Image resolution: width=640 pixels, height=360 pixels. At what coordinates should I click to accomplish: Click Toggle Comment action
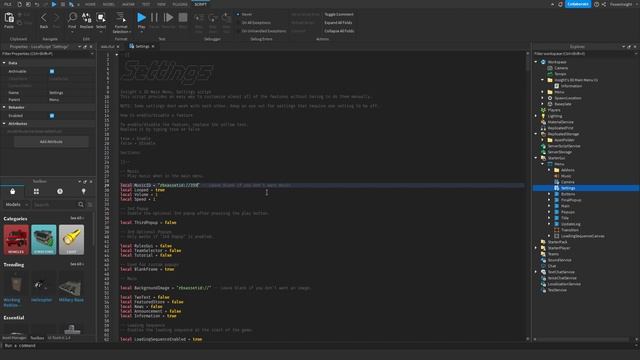[339, 14]
